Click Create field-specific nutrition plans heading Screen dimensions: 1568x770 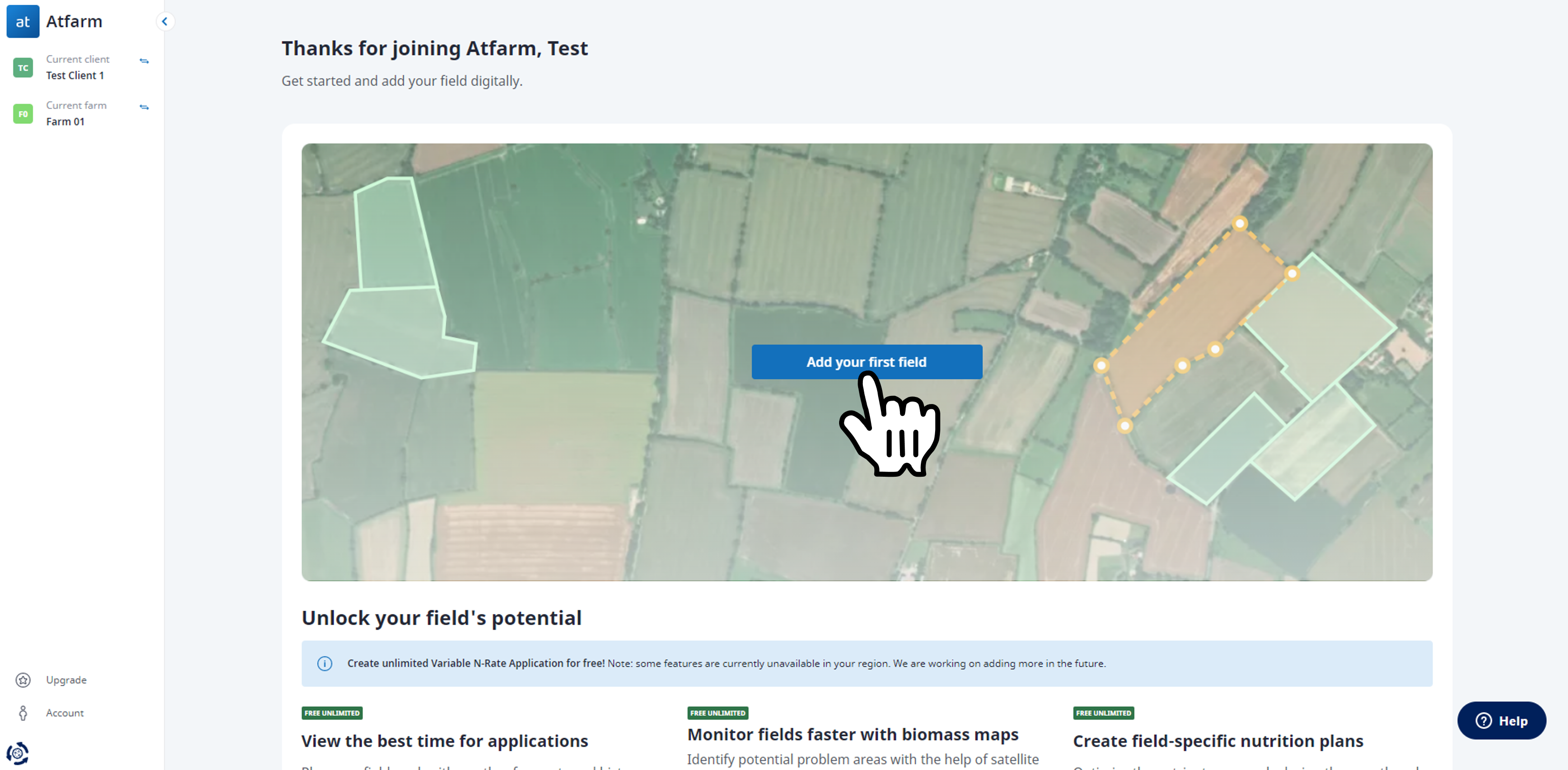1217,741
